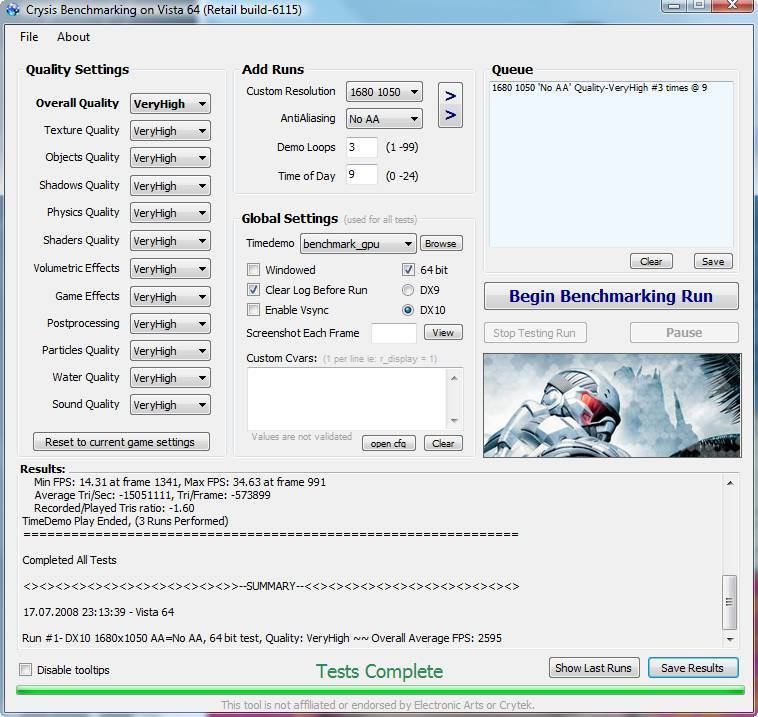Tick the Disable tooltips checkbox
Image resolution: width=758 pixels, height=717 pixels.
coord(26,670)
